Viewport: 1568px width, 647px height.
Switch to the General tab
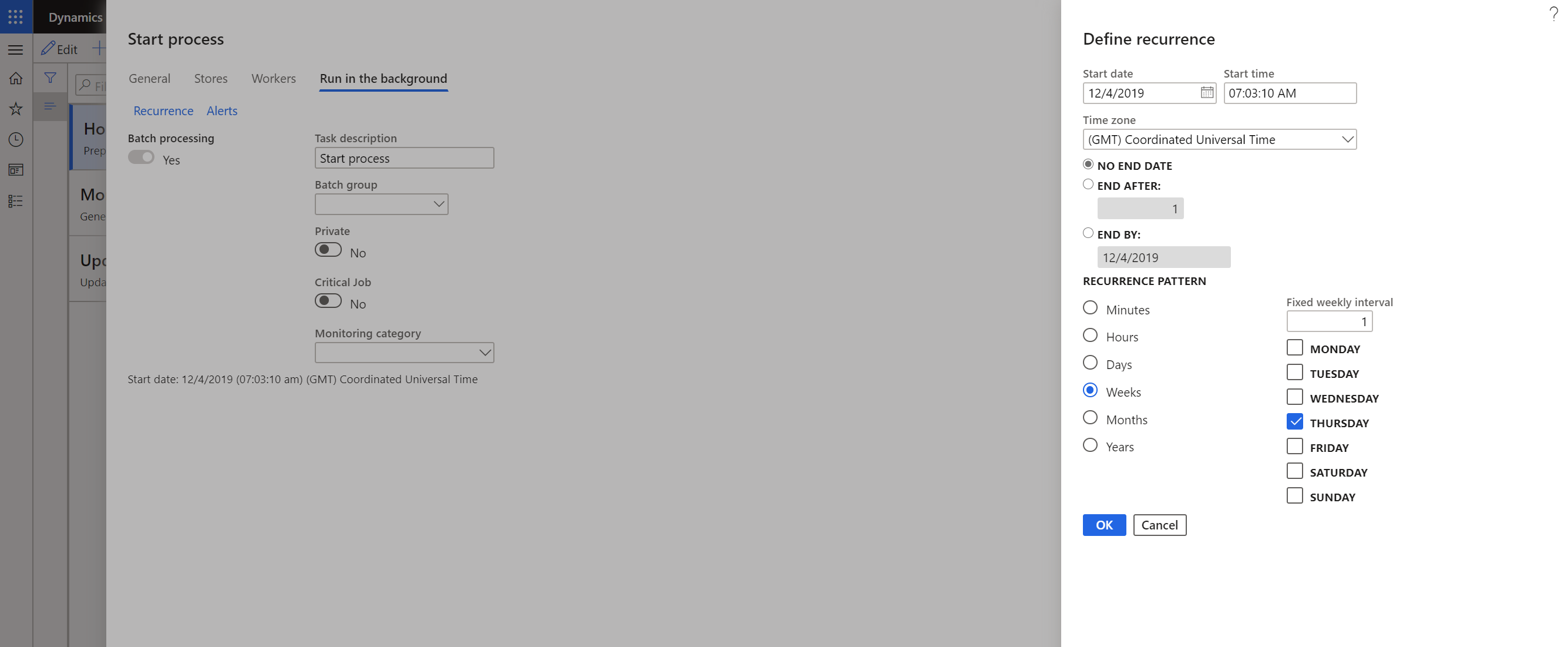click(x=149, y=77)
